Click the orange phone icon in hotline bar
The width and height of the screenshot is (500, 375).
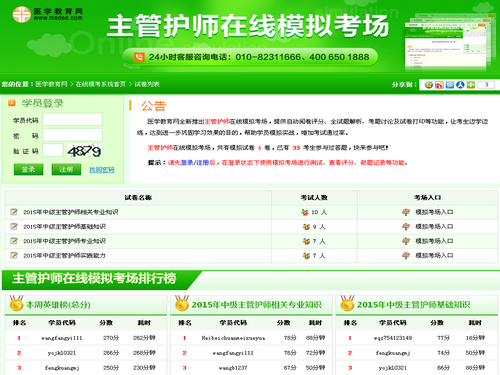139,57
